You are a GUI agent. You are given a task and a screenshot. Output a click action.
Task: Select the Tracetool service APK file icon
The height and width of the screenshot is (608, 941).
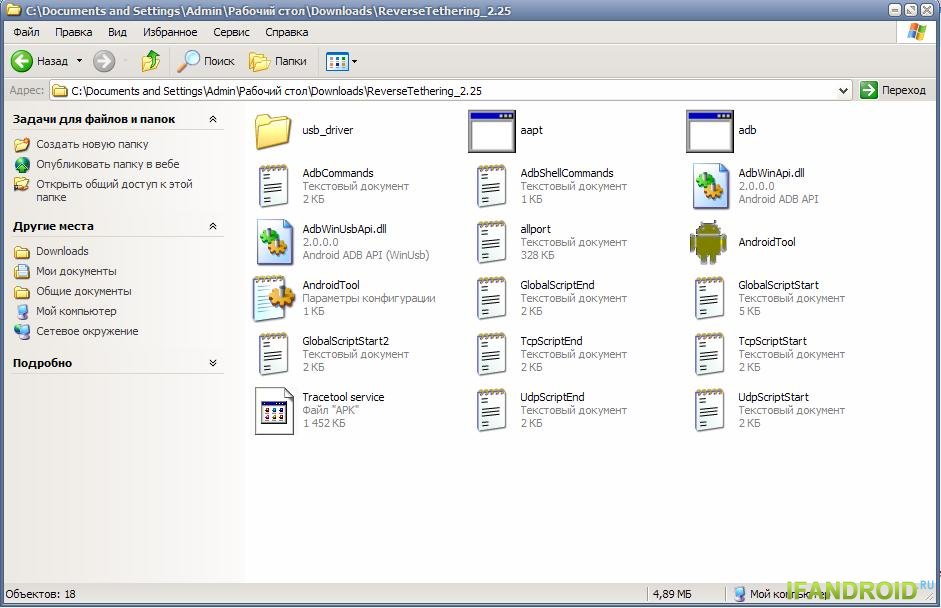click(x=274, y=410)
